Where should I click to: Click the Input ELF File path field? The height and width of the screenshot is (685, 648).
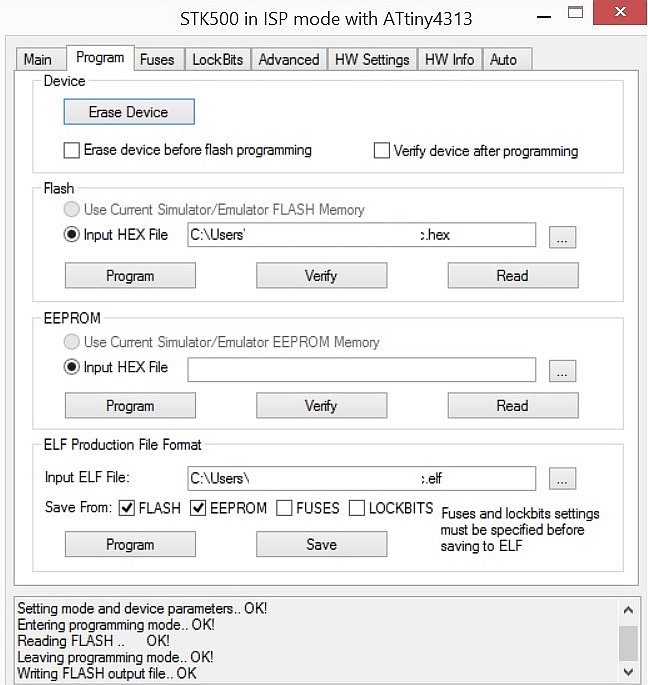[362, 478]
